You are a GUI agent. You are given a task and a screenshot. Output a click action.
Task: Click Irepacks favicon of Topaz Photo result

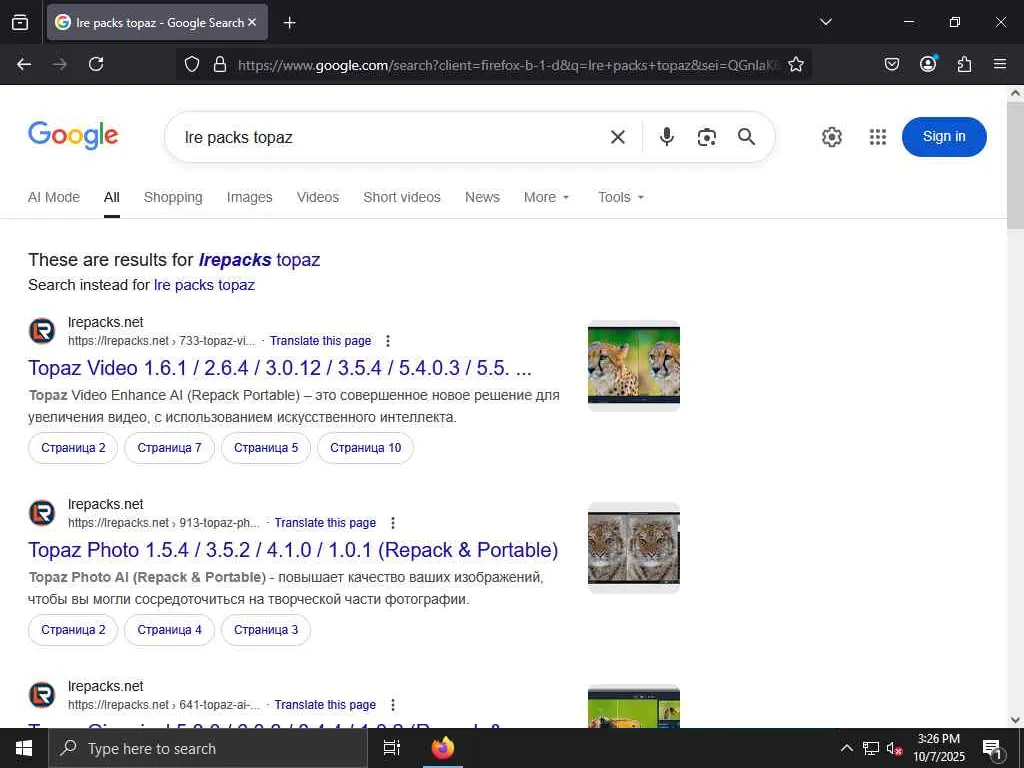click(42, 513)
